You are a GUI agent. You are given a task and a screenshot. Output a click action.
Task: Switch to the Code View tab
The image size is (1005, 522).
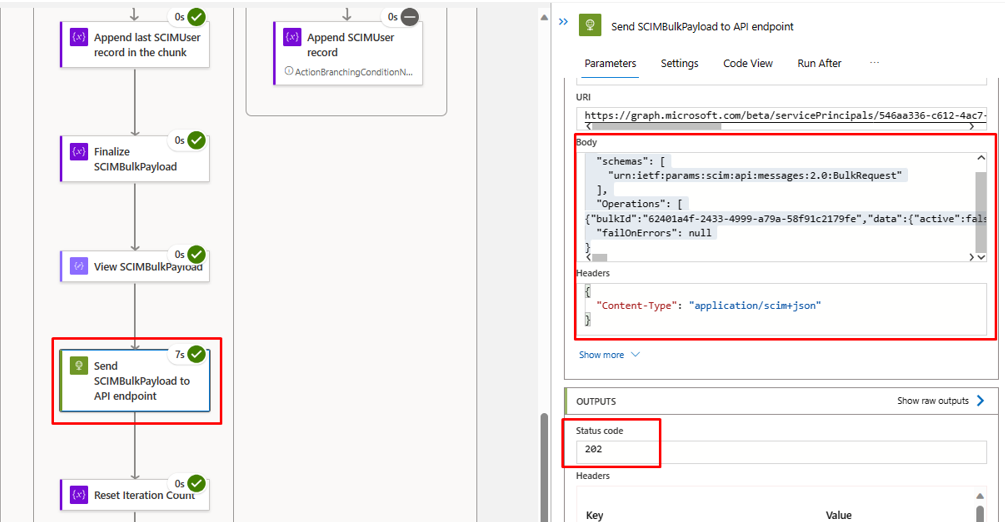coord(748,63)
